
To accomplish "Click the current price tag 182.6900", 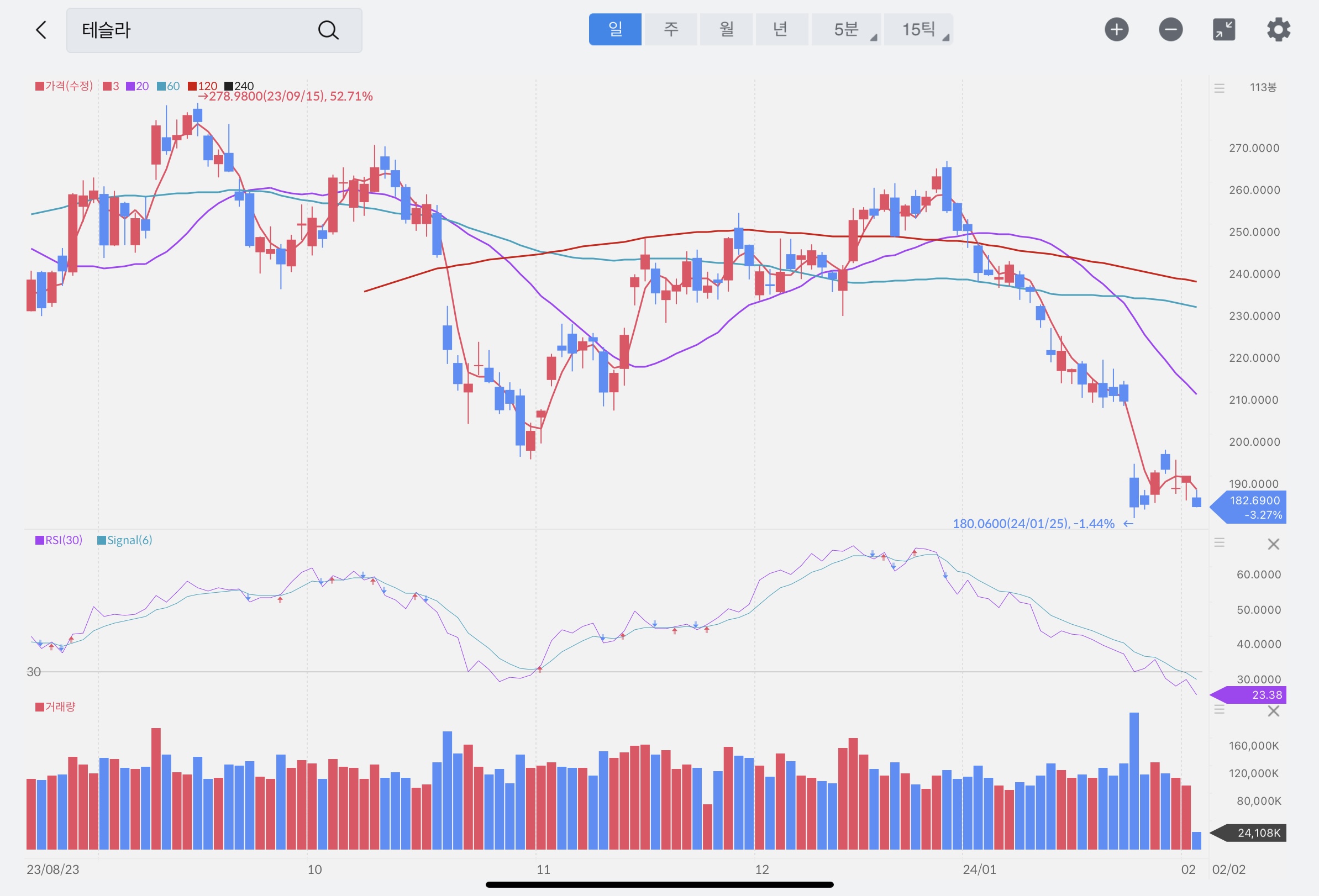I will (1248, 507).
